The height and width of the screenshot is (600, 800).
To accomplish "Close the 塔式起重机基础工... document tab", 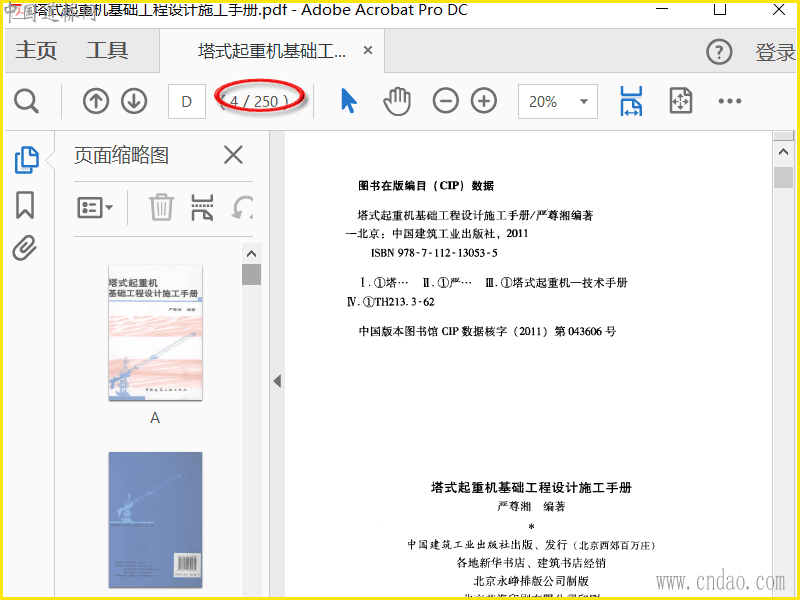I will (x=367, y=51).
